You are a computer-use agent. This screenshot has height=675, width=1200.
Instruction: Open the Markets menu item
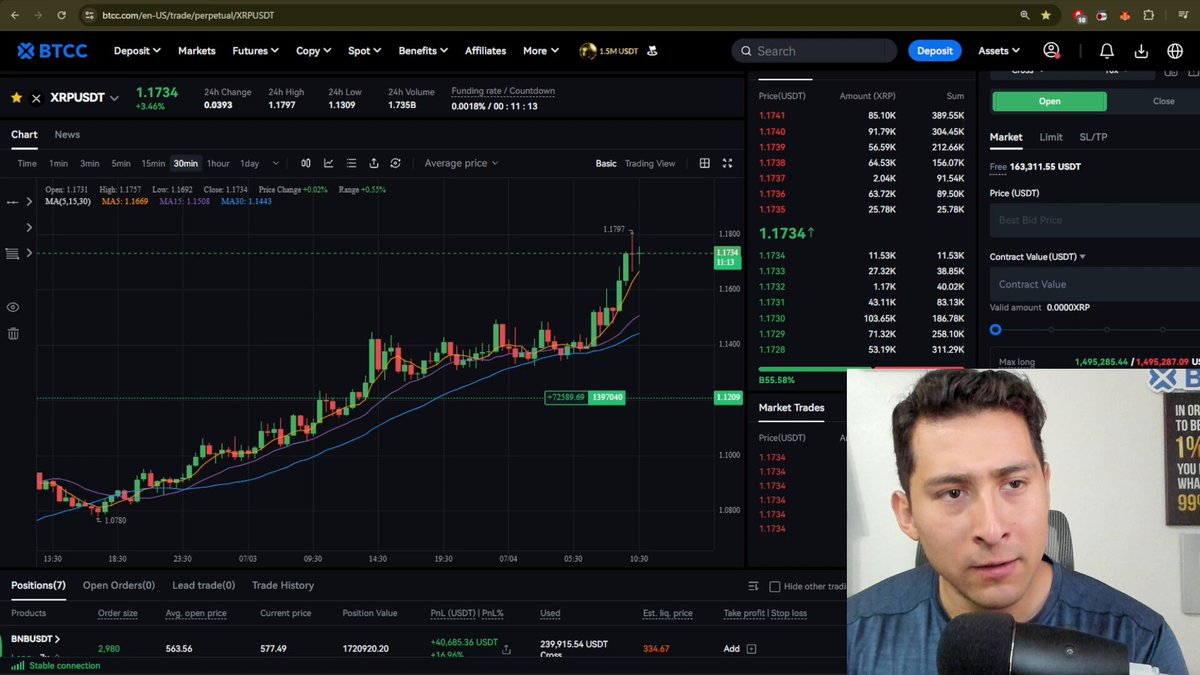tap(197, 51)
